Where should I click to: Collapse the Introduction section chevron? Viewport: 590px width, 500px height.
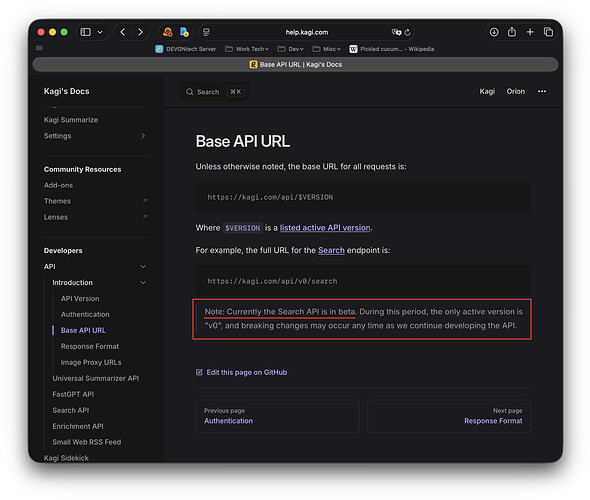coord(143,283)
